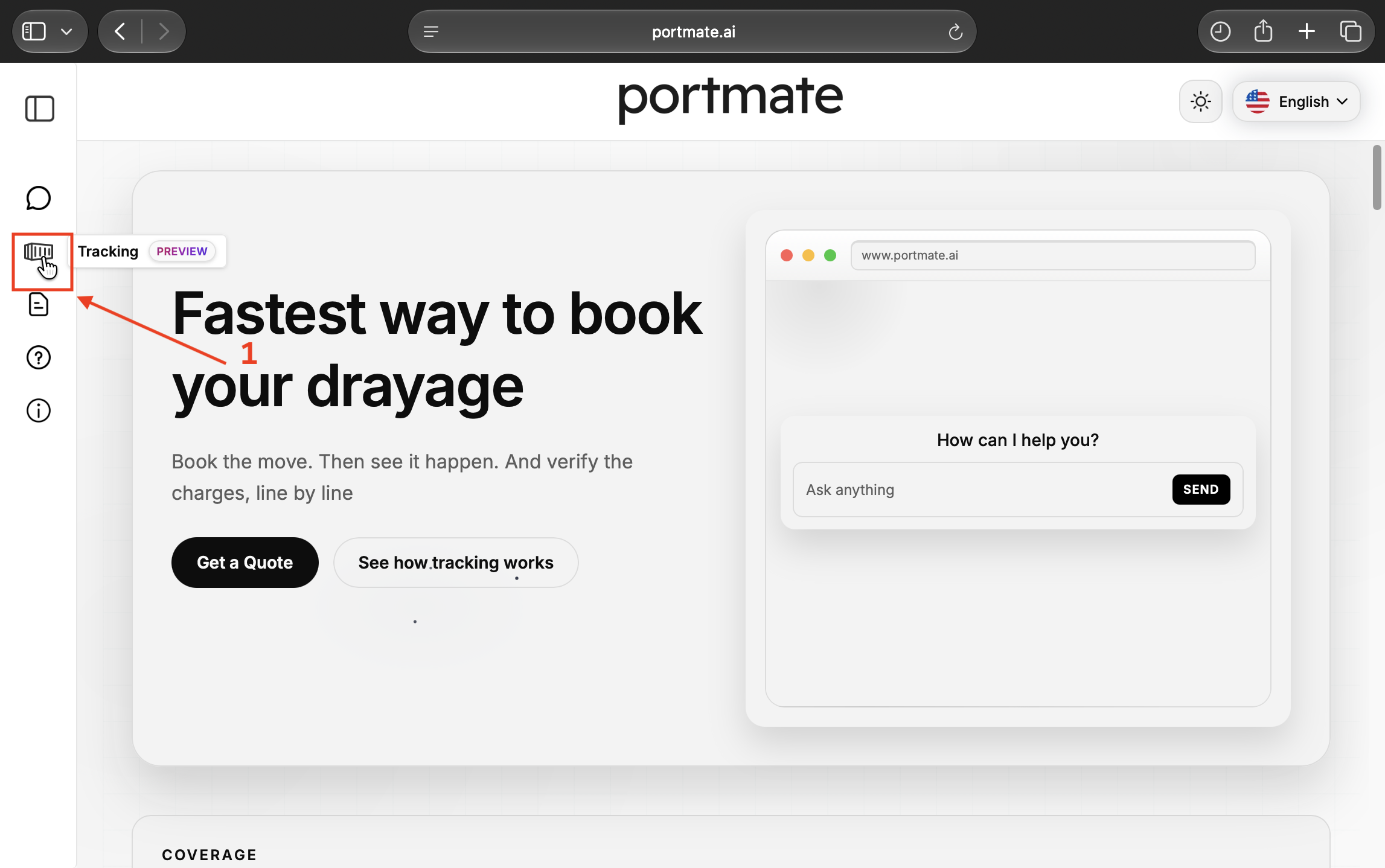Toggle the Safari sidebar button

point(34,31)
